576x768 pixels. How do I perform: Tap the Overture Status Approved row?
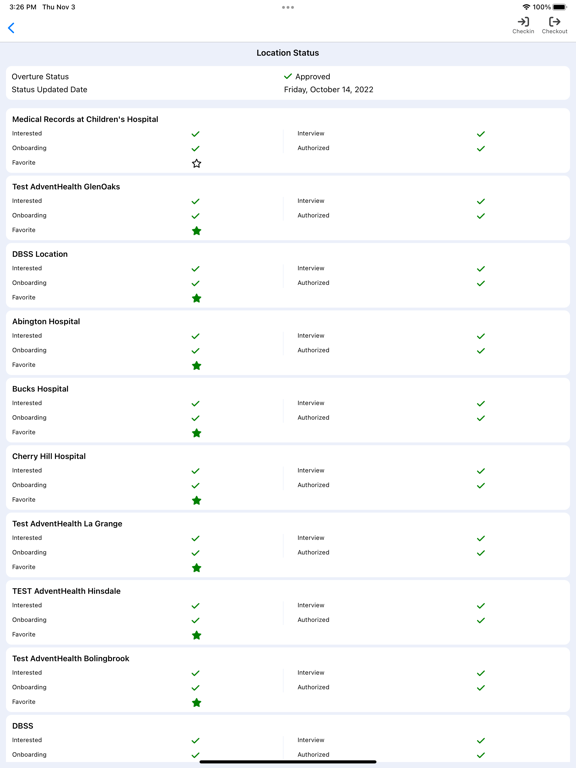pos(288,76)
